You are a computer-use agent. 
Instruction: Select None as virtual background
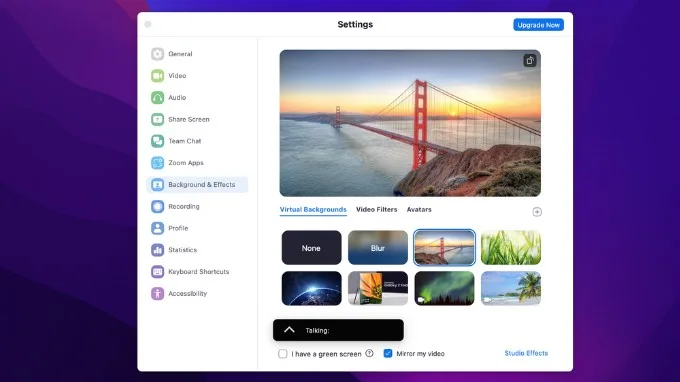[311, 248]
